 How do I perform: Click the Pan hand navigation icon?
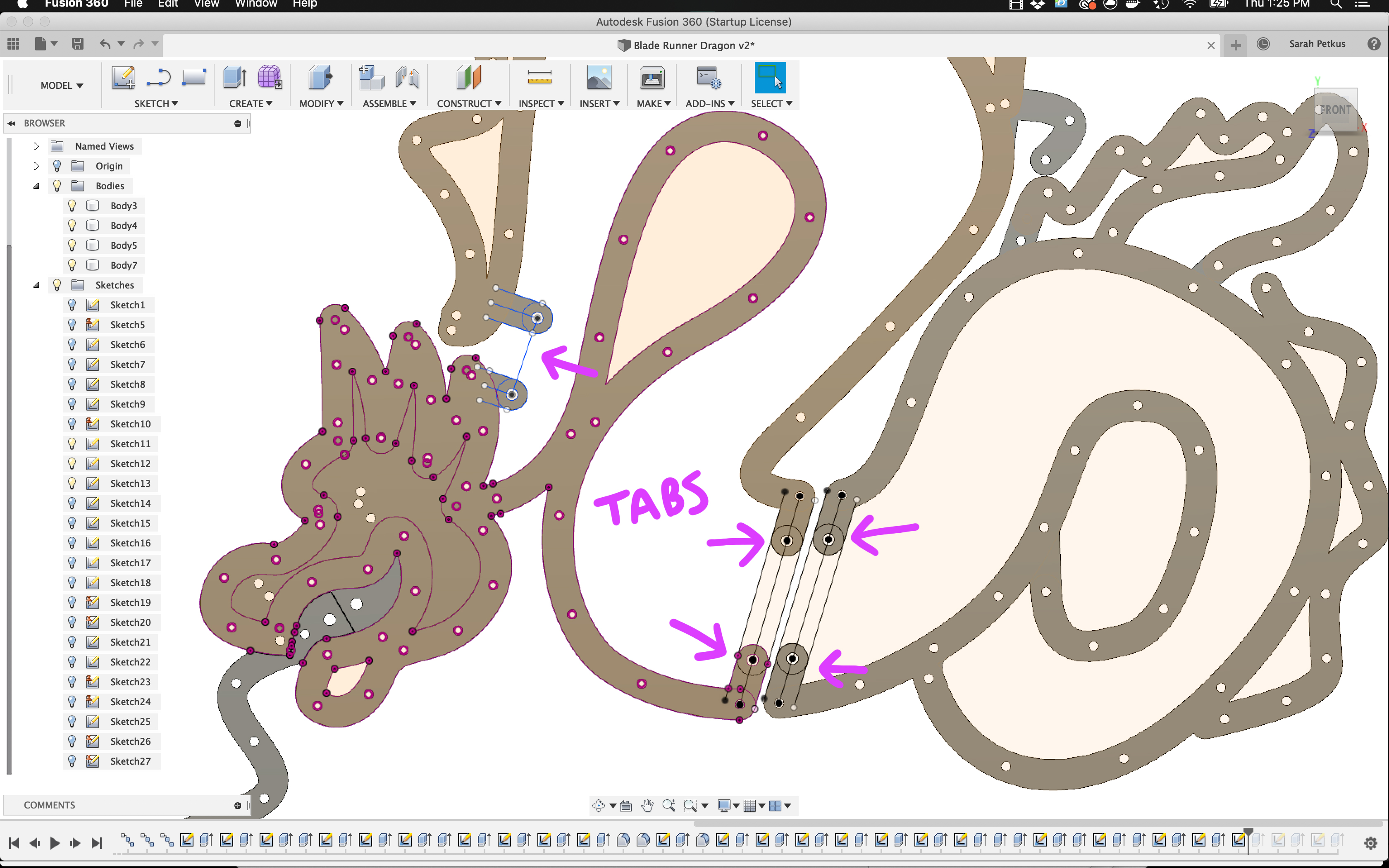point(647,806)
